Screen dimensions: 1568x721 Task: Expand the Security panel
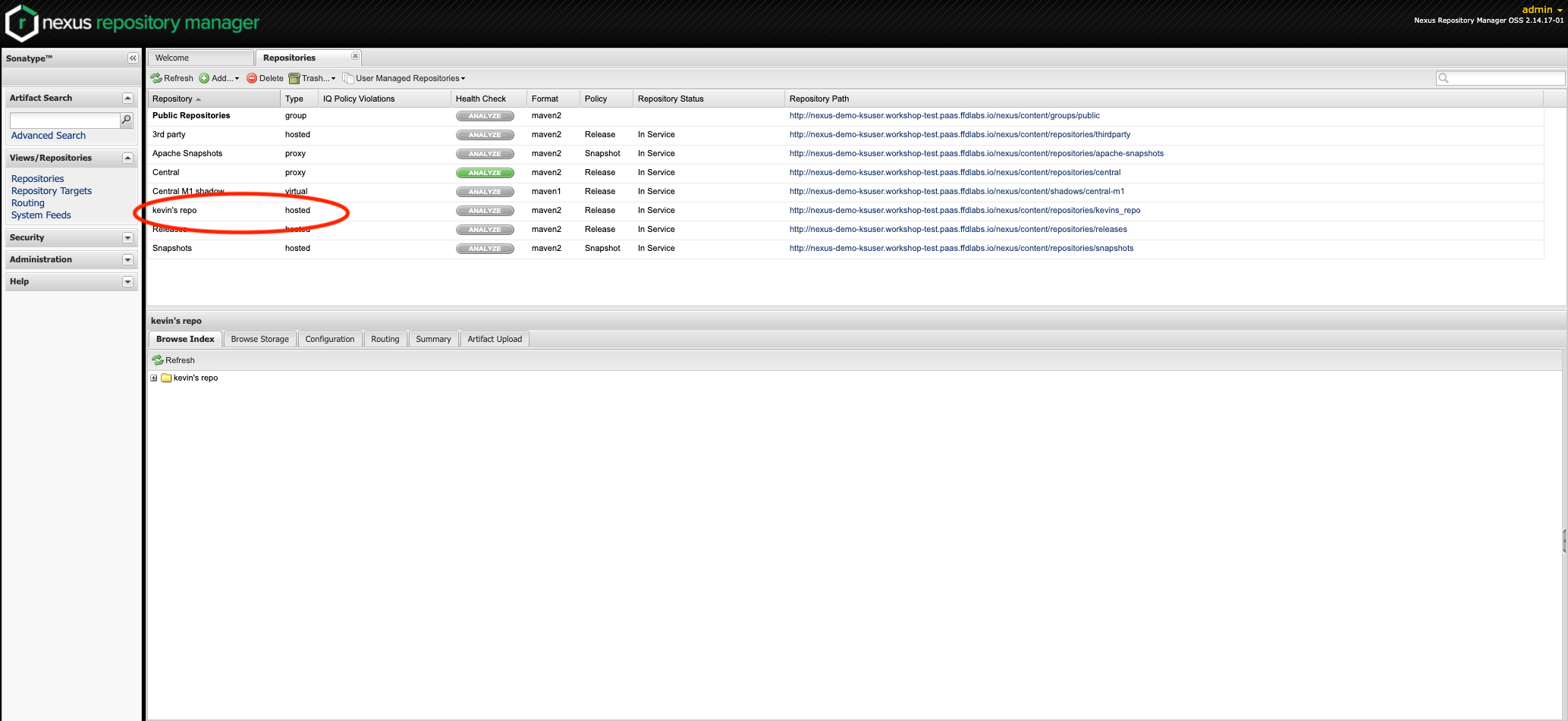tap(127, 237)
